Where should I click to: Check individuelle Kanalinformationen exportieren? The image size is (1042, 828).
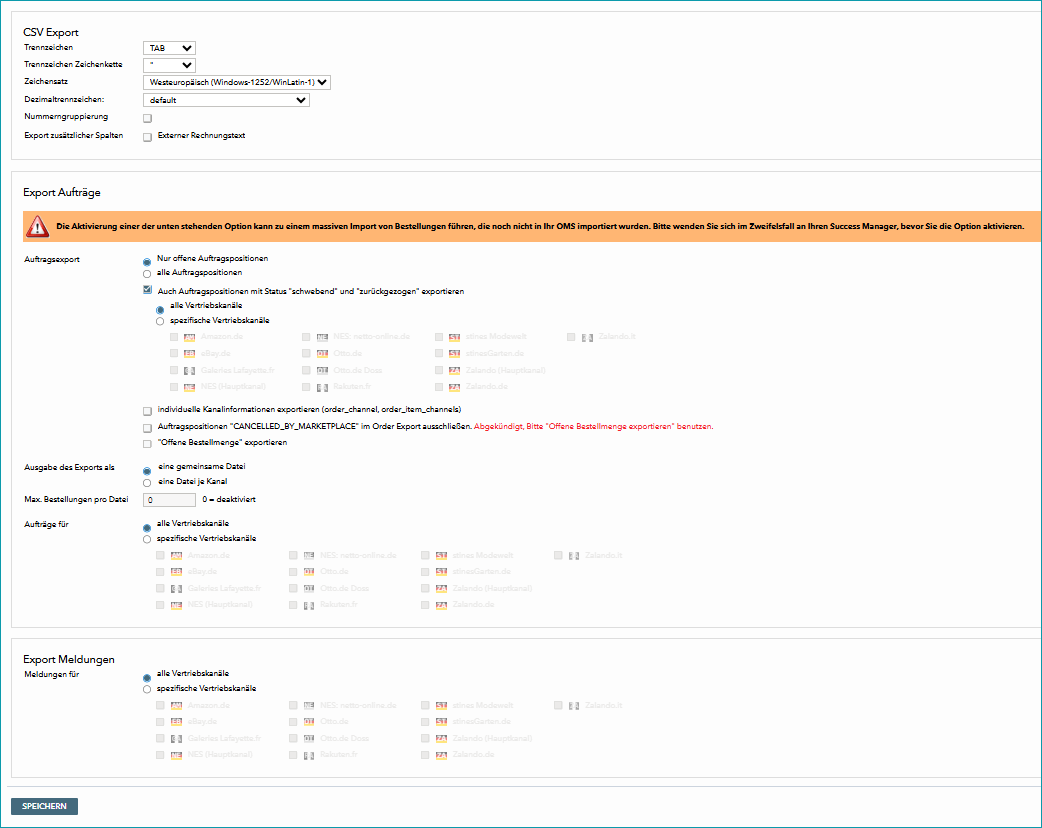[148, 411]
